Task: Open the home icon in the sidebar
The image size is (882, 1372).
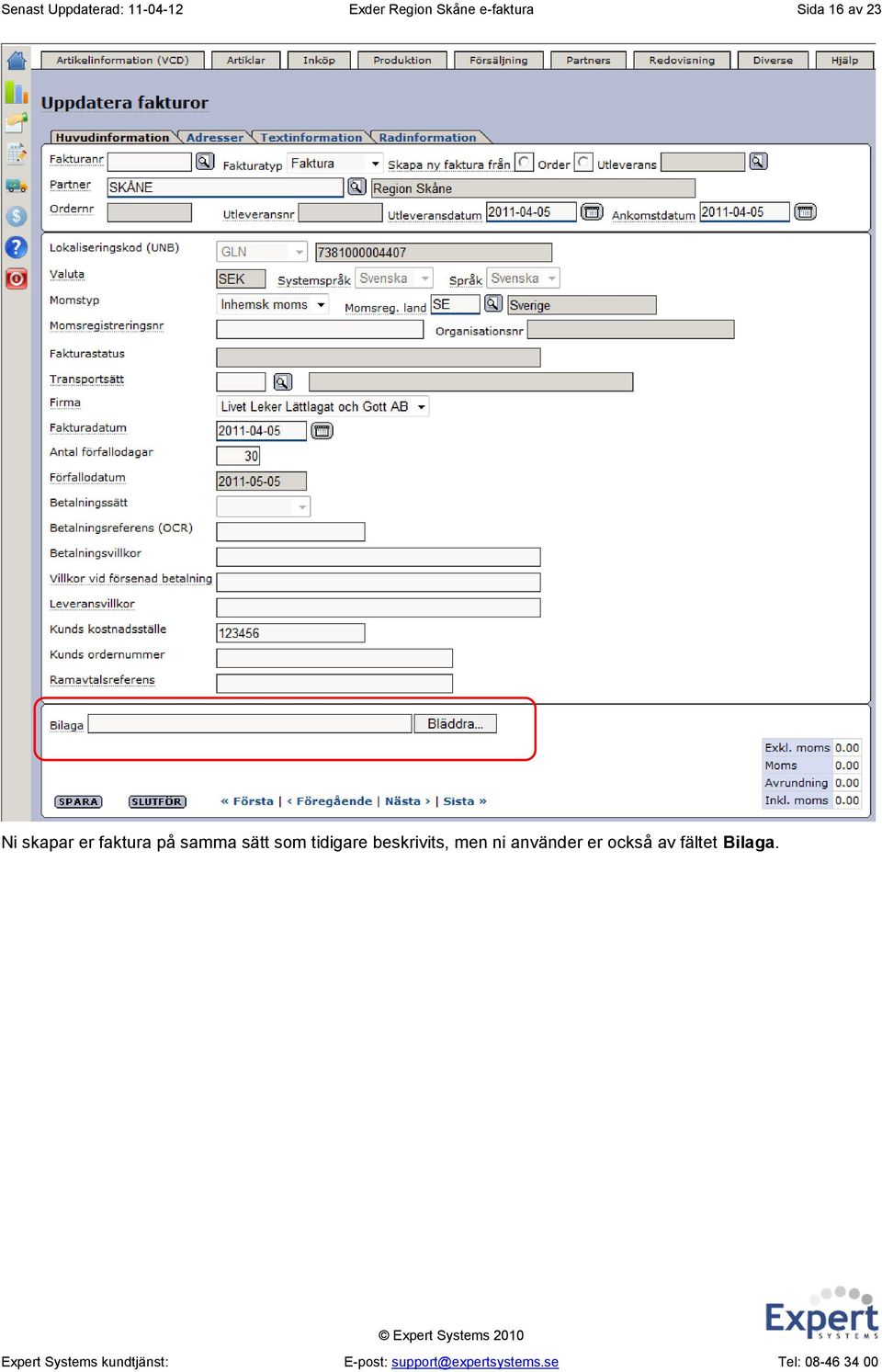Action: (17, 62)
